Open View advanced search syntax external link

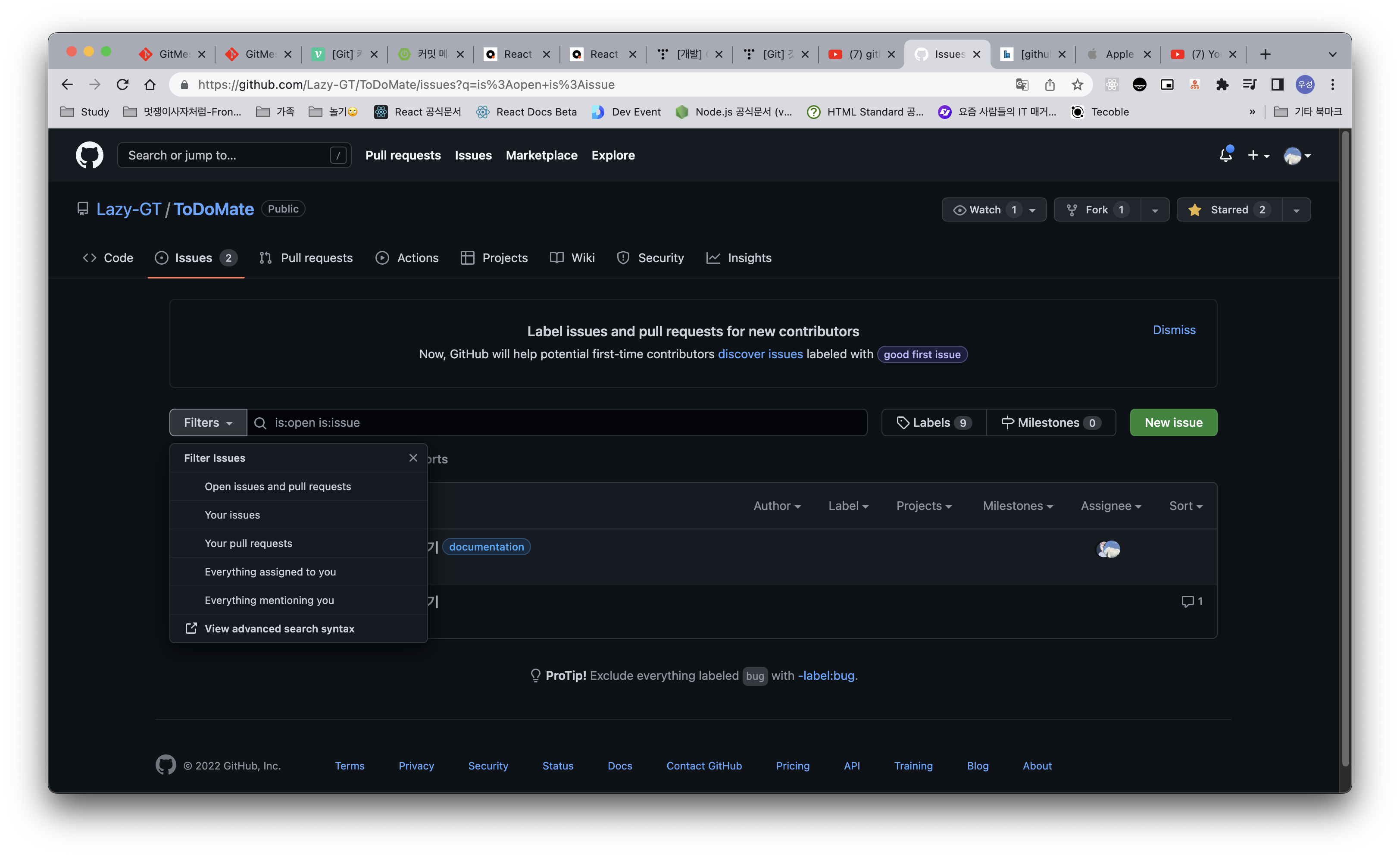point(279,629)
